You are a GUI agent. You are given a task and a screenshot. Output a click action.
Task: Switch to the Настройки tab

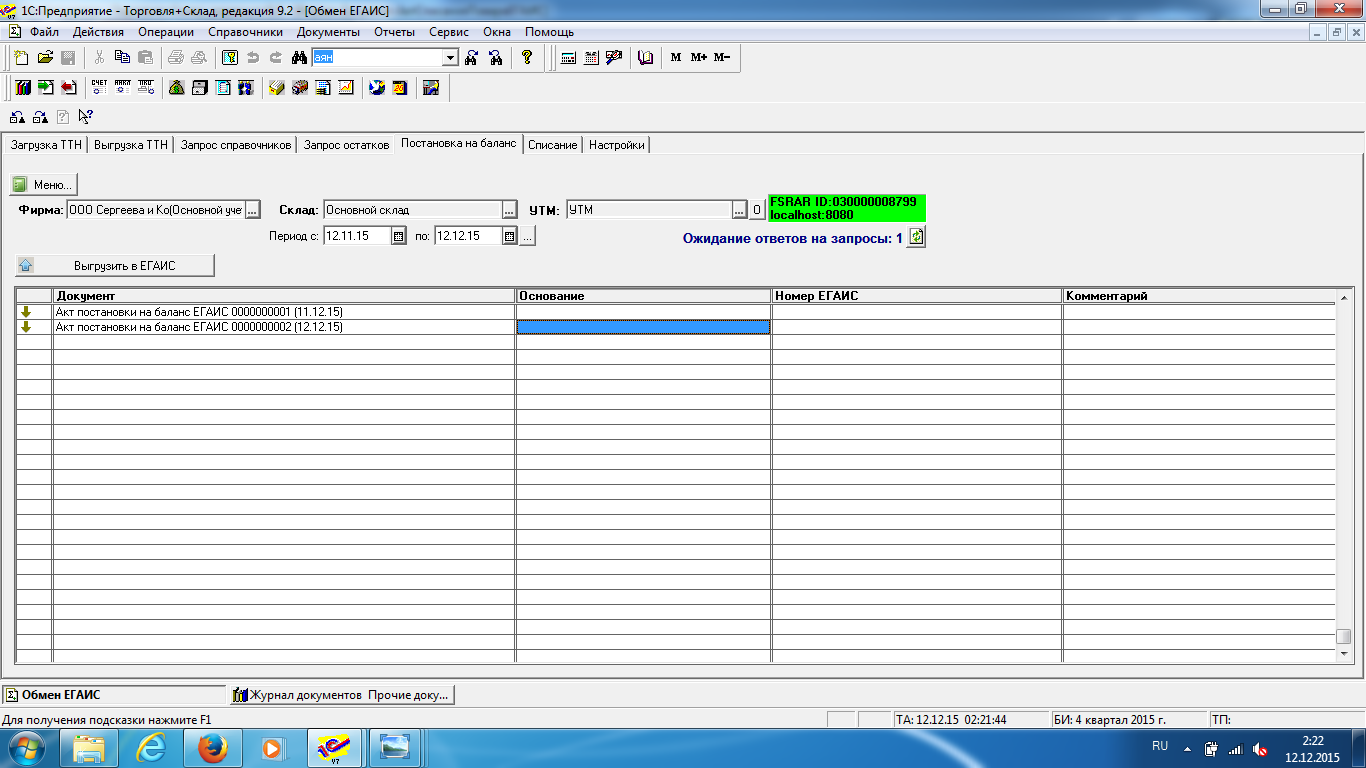(617, 145)
